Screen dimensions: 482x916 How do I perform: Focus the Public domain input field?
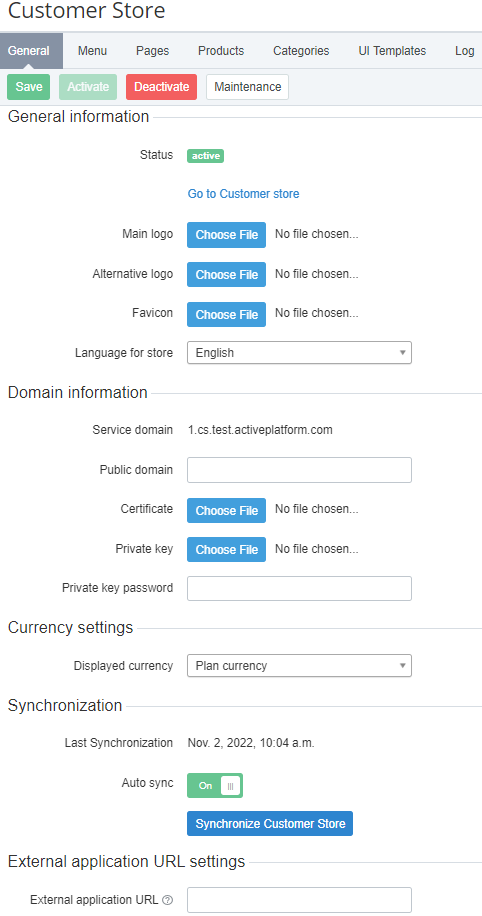(299, 470)
